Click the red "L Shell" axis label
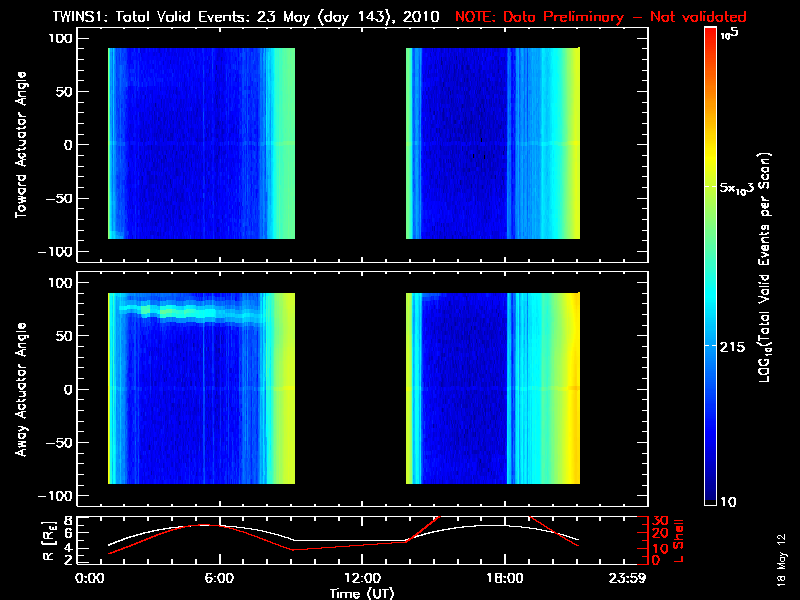 click(x=679, y=540)
